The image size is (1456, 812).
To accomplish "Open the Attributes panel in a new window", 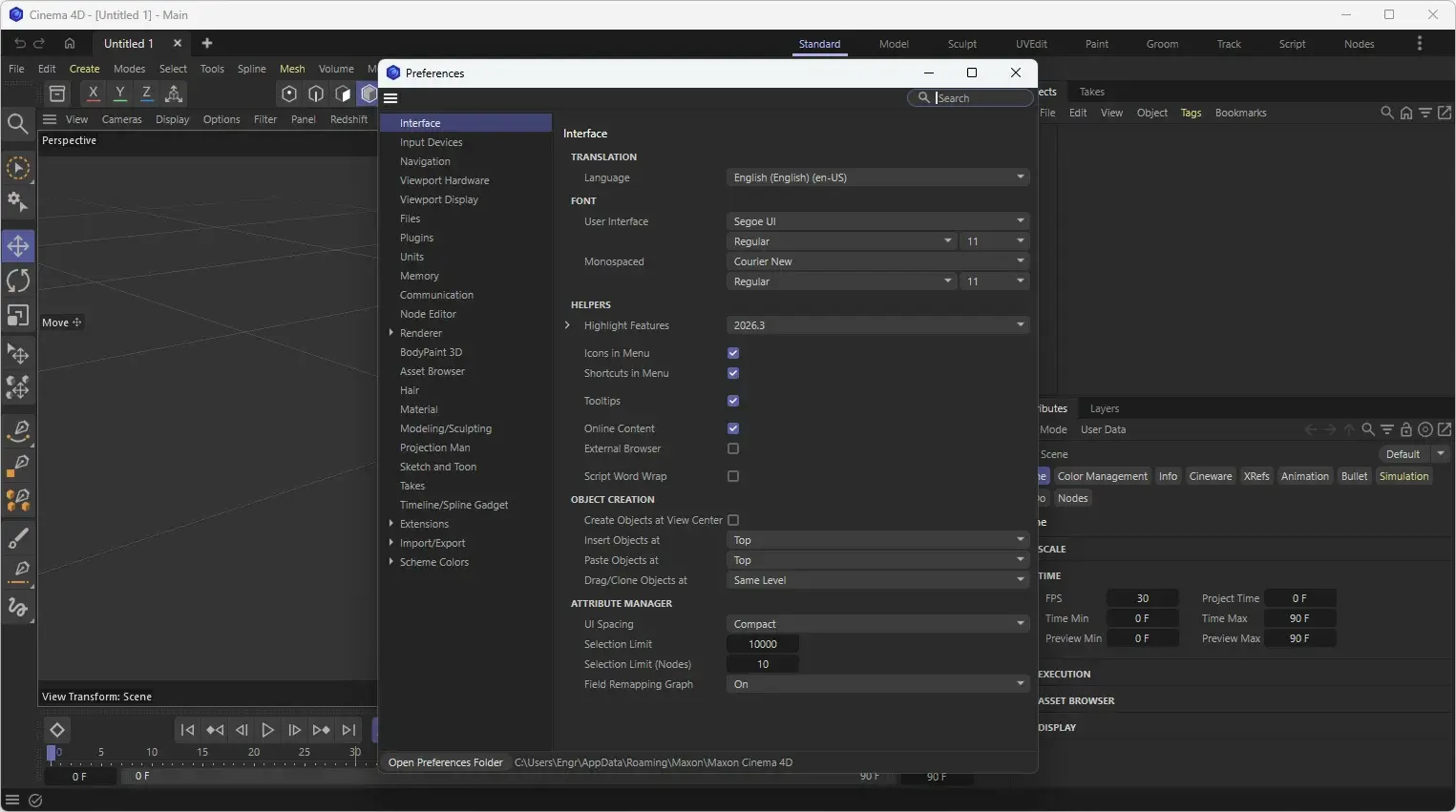I will tap(1445, 429).
